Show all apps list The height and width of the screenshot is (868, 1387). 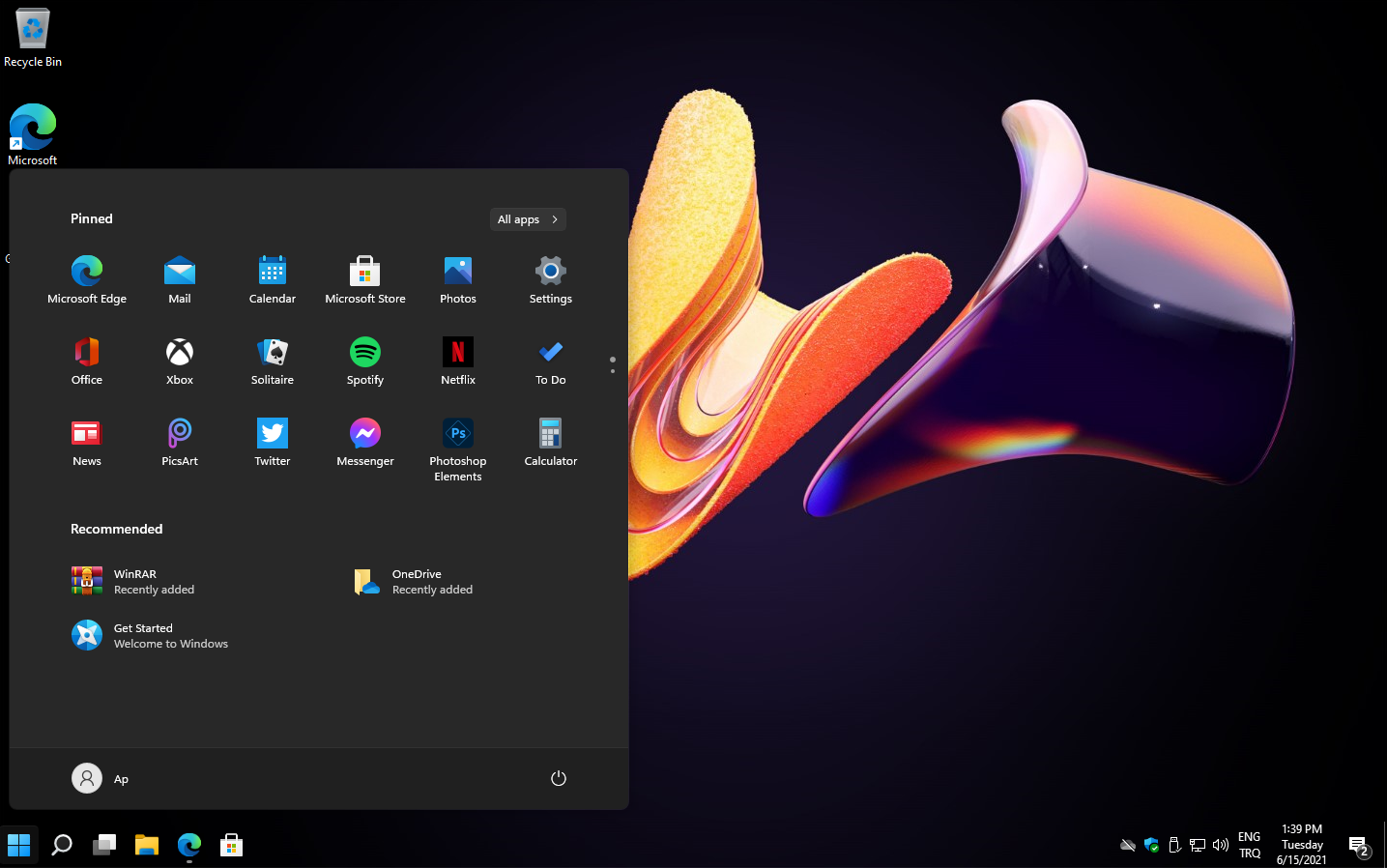(x=528, y=219)
